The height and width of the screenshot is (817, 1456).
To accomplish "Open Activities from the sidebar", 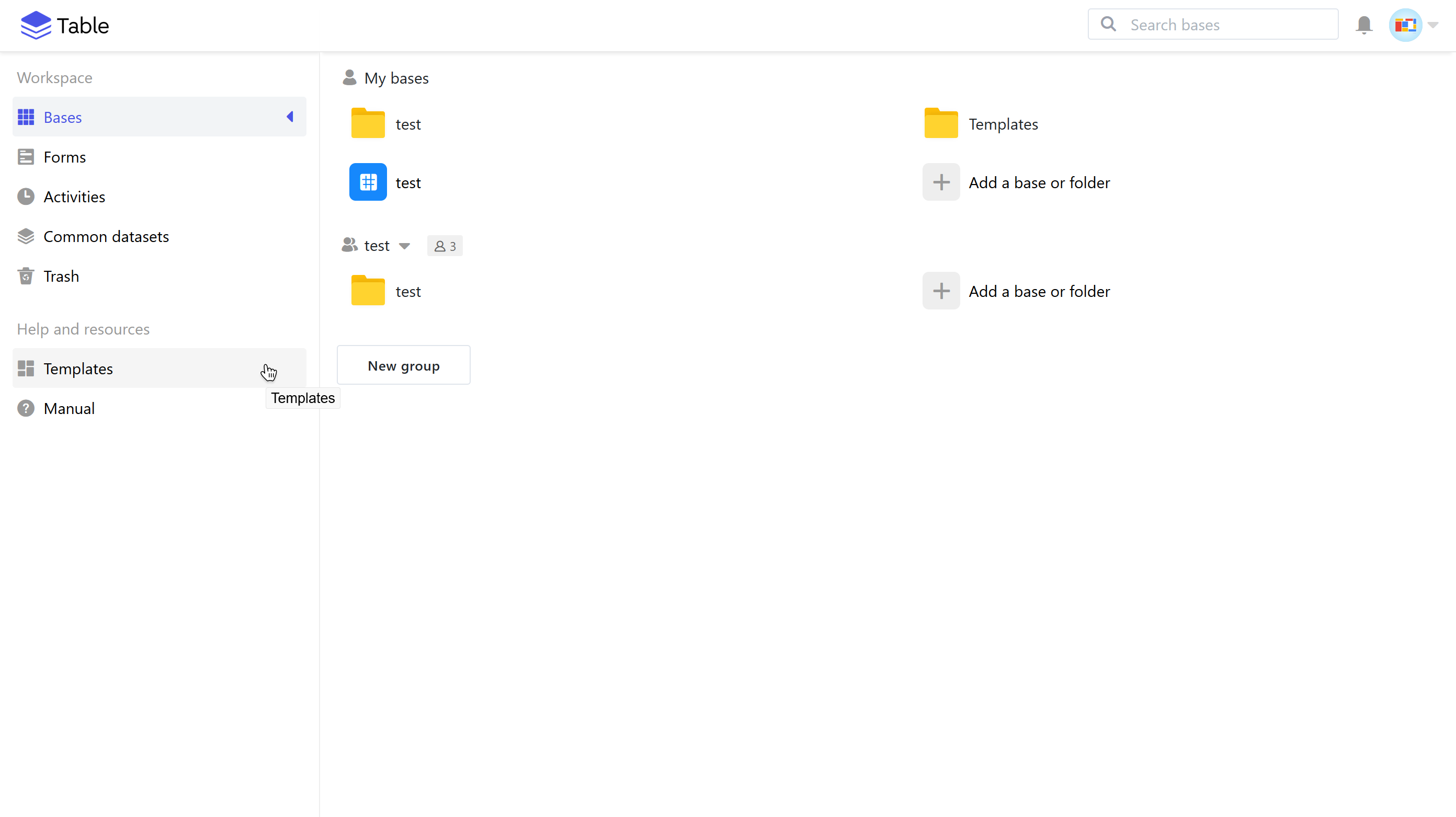I will (74, 197).
